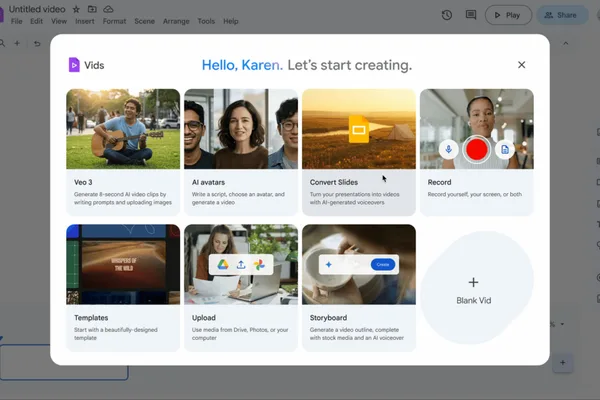Collapse the toolbar with the chevron arrow
This screenshot has width=600, height=400.
[566, 44]
